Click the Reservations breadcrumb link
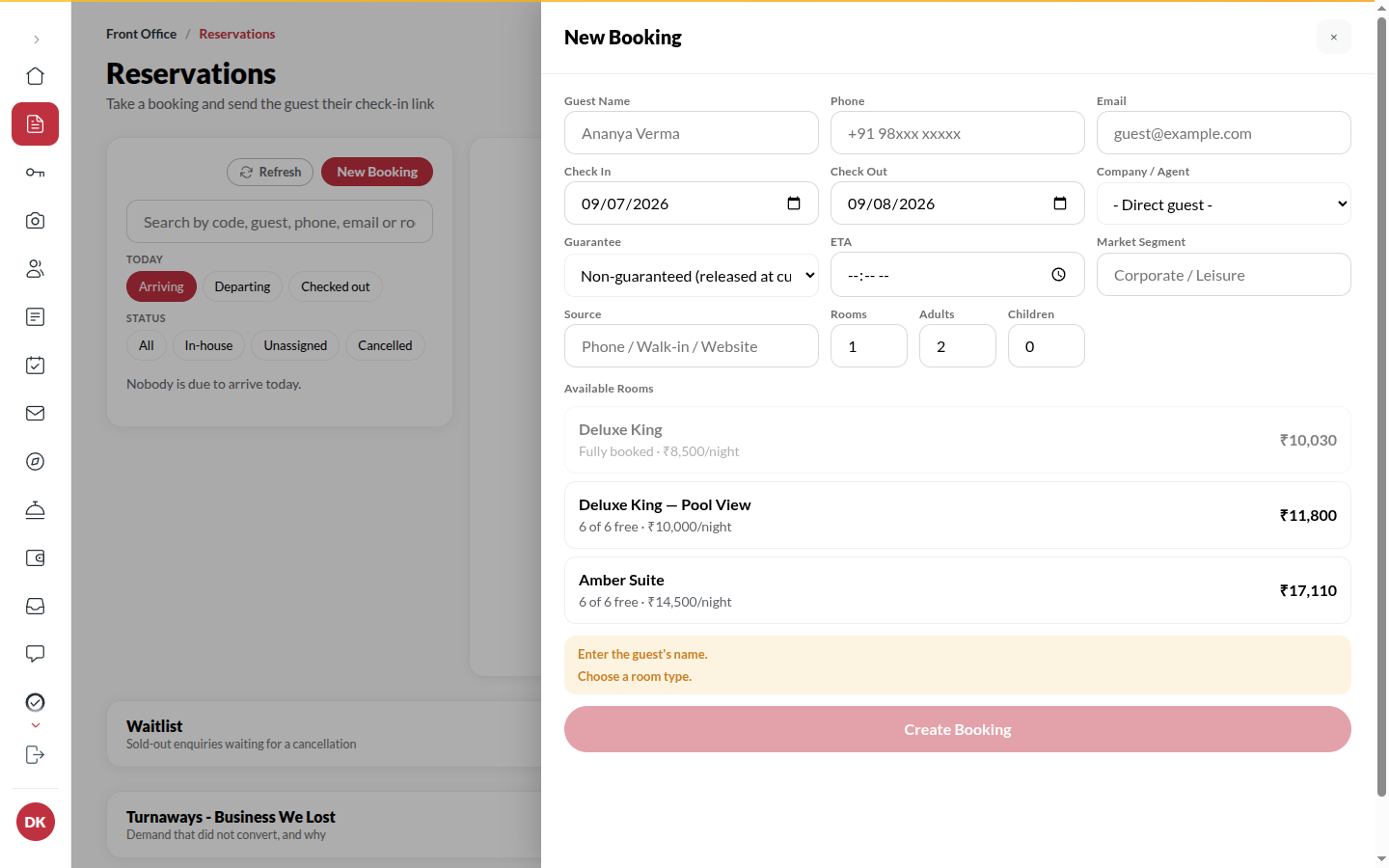The image size is (1389, 868). pos(237,34)
